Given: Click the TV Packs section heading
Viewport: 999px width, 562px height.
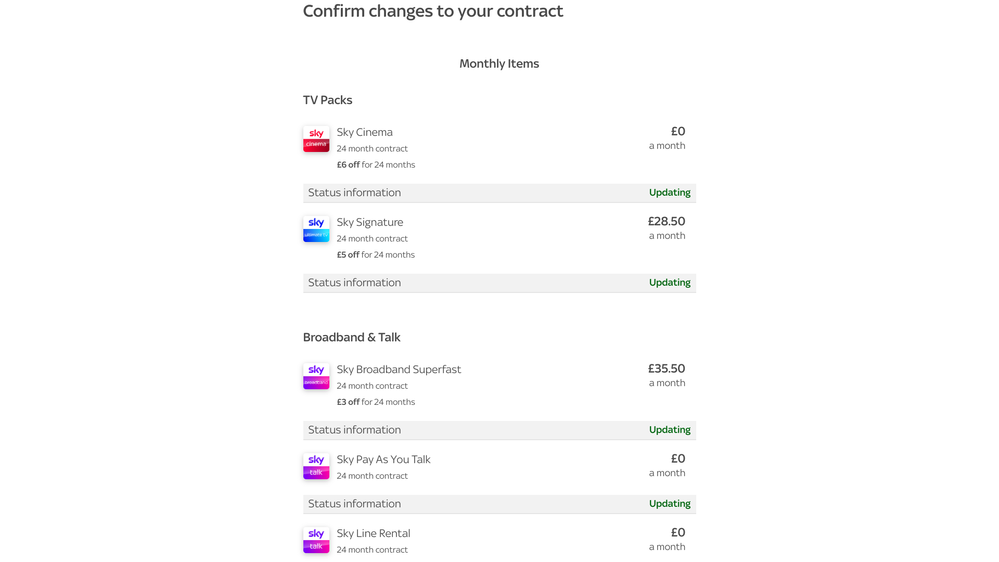Looking at the screenshot, I should click(x=327, y=100).
